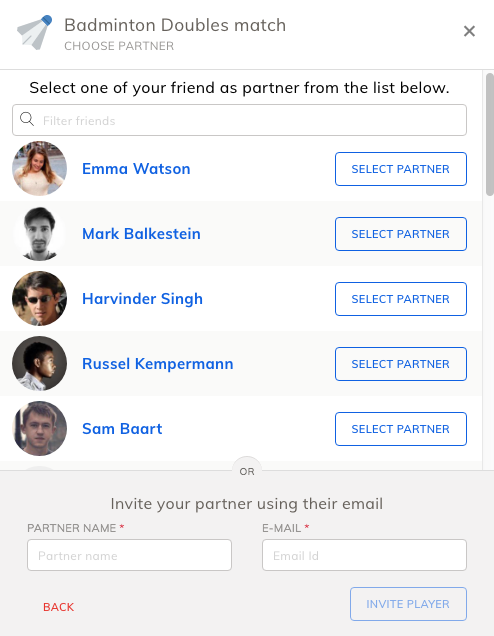This screenshot has height=636, width=494.
Task: Pick Russel Kempermann as partner
Action: pyautogui.click(x=401, y=364)
